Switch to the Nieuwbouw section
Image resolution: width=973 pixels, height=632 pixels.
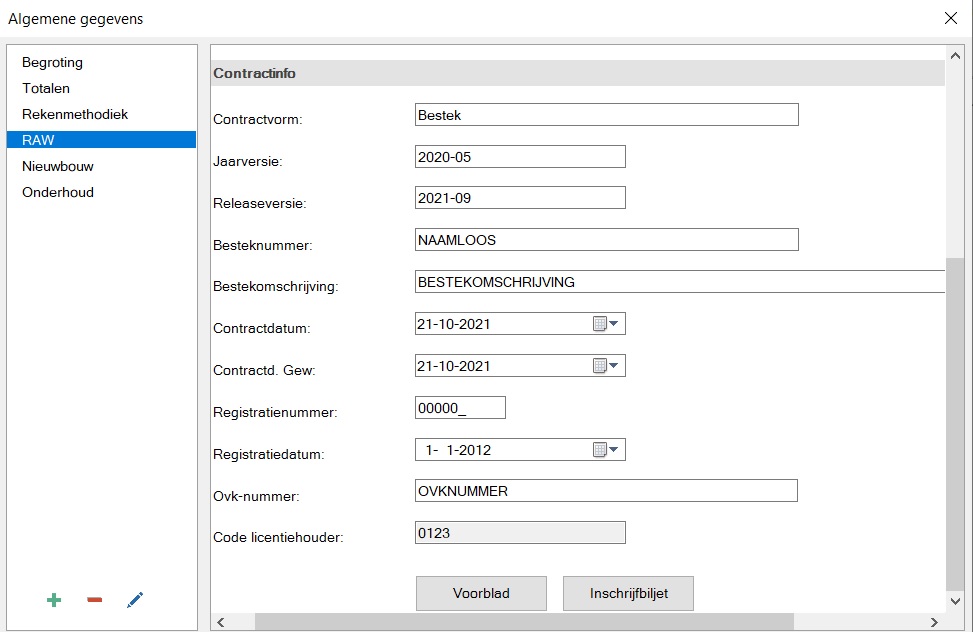[x=58, y=166]
